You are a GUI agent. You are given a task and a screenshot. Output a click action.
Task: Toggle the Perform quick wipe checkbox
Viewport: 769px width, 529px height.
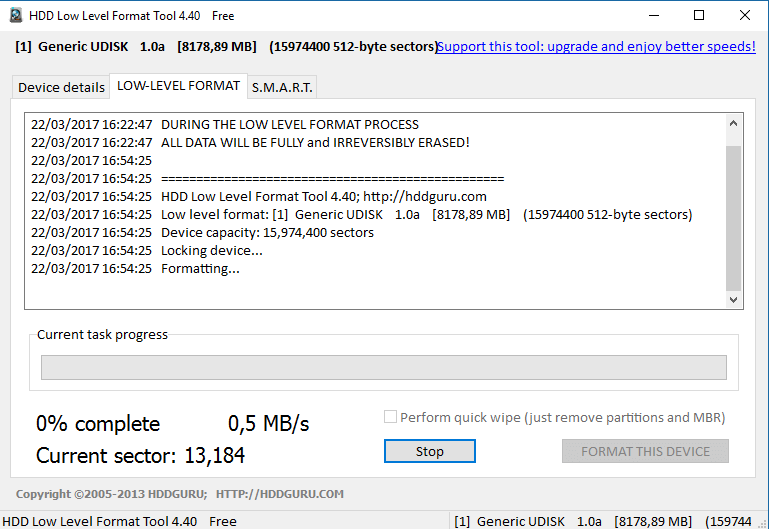click(390, 417)
